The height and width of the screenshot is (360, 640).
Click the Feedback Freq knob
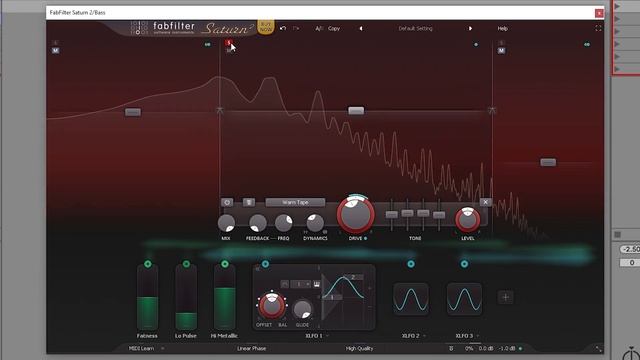tap(283, 223)
